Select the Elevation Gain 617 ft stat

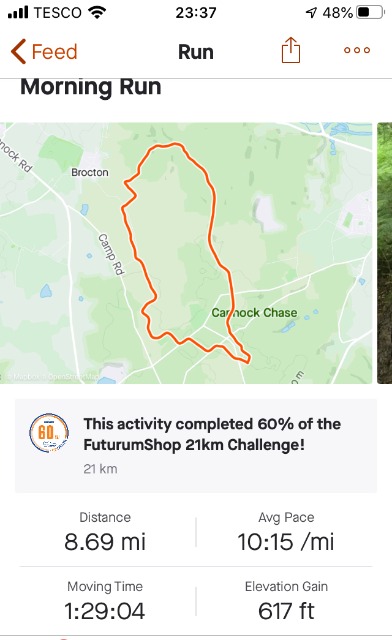(x=286, y=601)
